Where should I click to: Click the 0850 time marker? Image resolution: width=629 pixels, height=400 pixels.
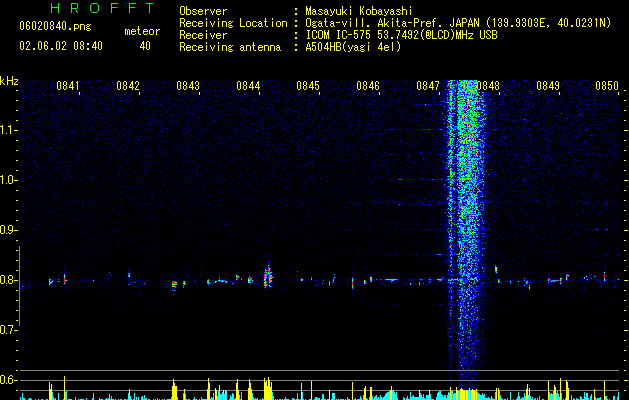pos(607,86)
